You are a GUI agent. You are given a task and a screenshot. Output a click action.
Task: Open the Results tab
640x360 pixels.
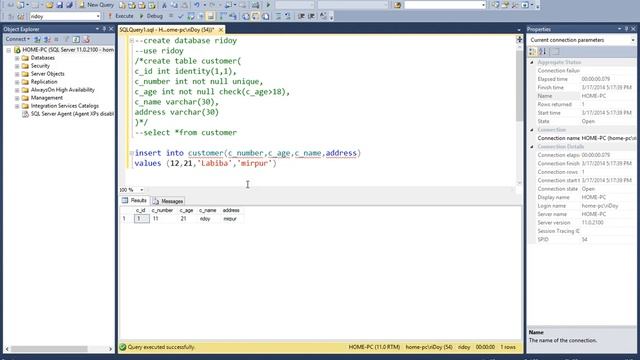(x=134, y=200)
